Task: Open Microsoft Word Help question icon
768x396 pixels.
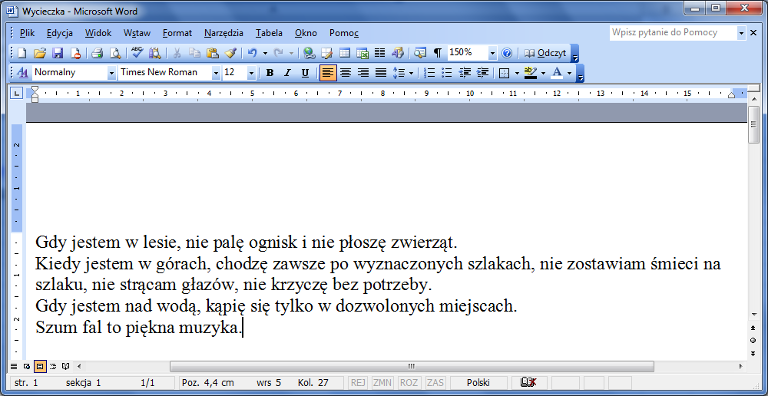Action: (507, 53)
